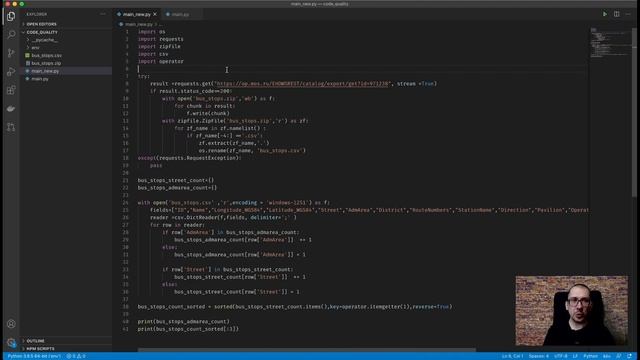This screenshot has height=360, width=640.
Task: Click 'bus_stops_count_sorted' on line 38
Action: click(171, 307)
